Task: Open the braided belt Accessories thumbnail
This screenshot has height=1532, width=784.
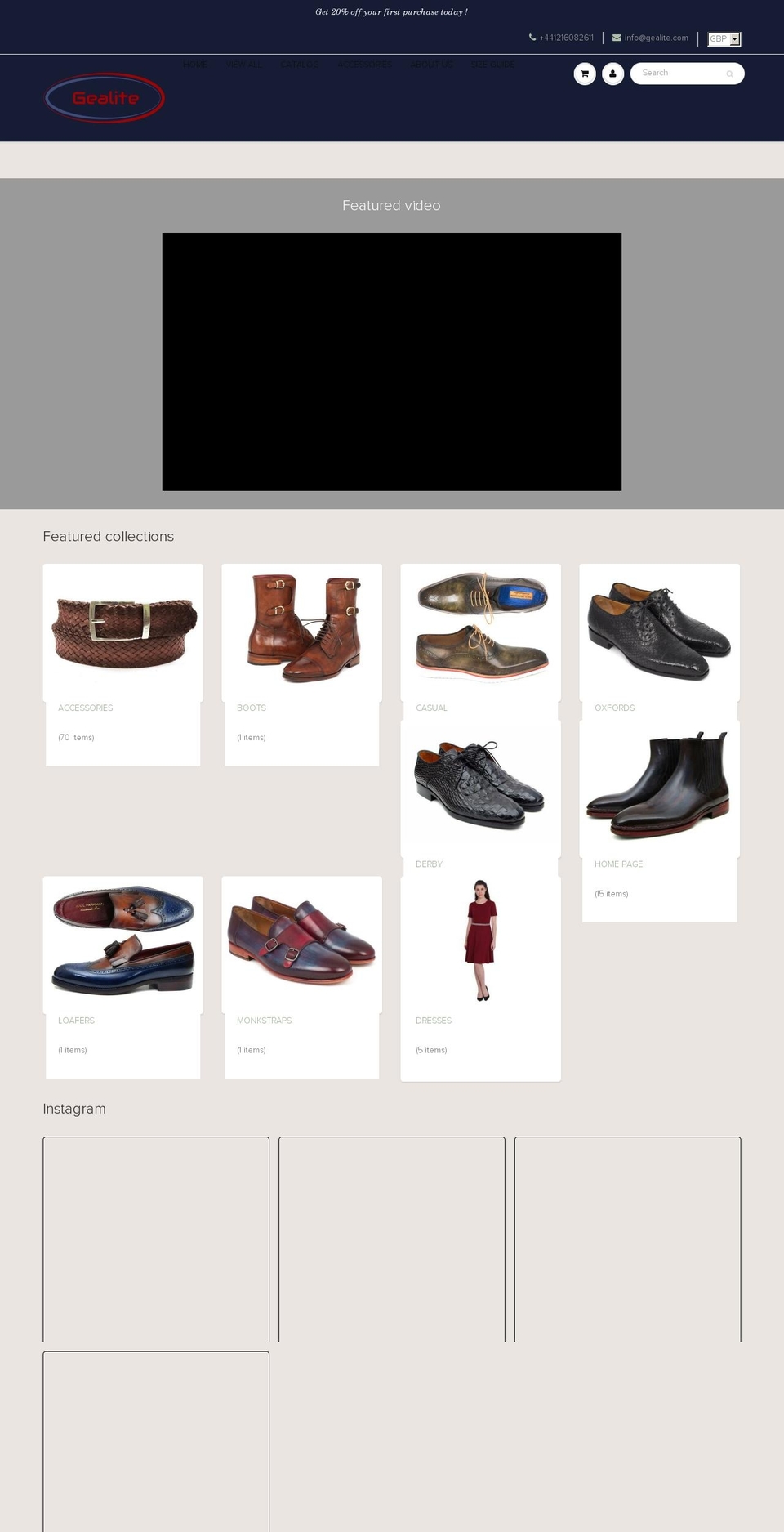Action: click(x=123, y=632)
